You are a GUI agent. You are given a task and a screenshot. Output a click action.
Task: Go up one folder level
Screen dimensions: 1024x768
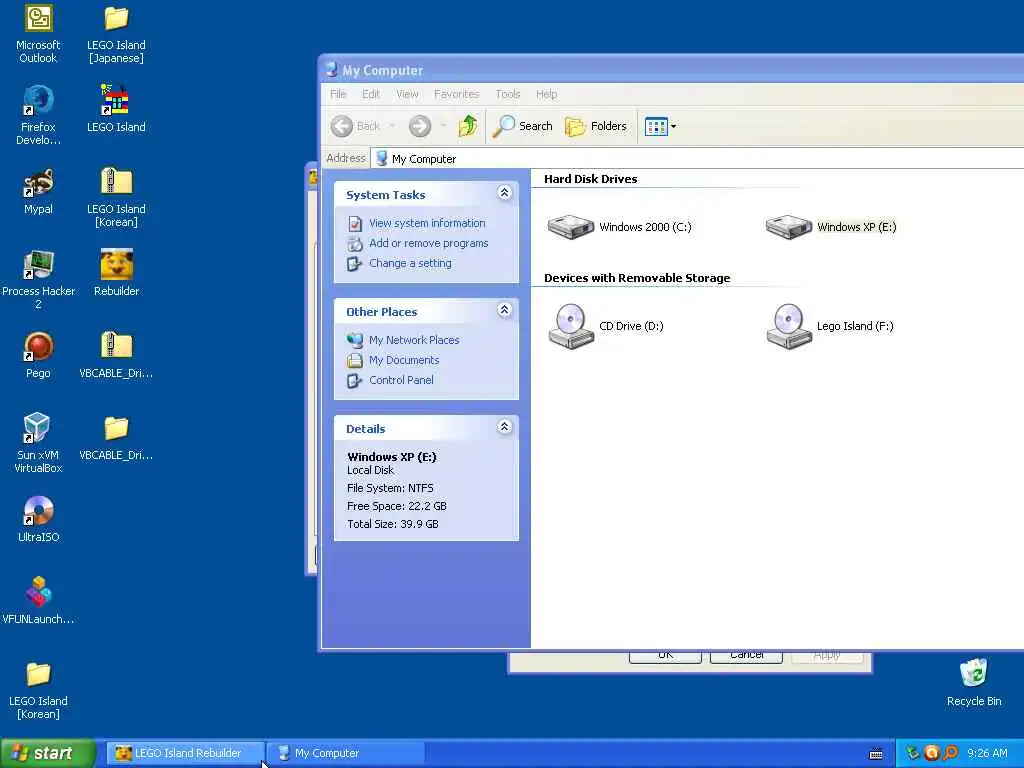pos(468,125)
